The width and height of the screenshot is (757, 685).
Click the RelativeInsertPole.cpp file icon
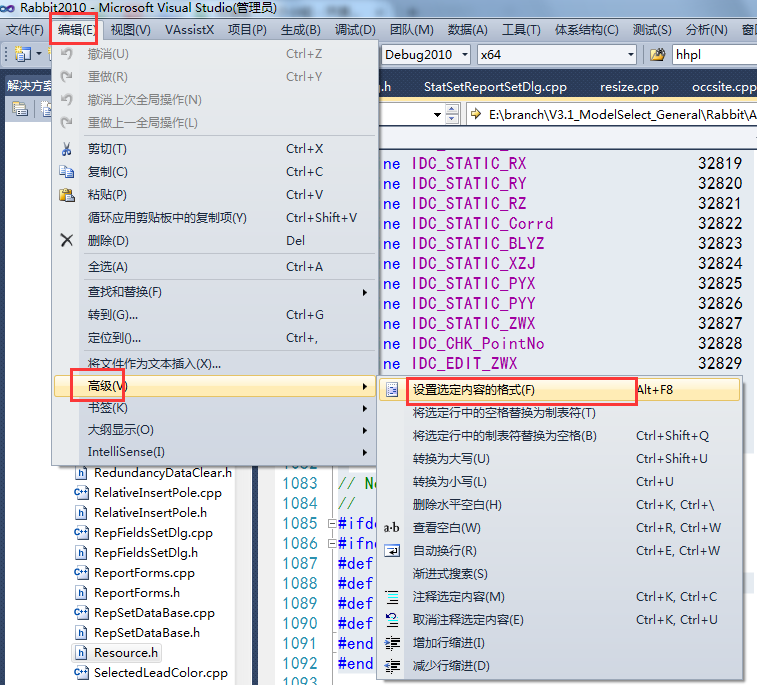coord(81,493)
